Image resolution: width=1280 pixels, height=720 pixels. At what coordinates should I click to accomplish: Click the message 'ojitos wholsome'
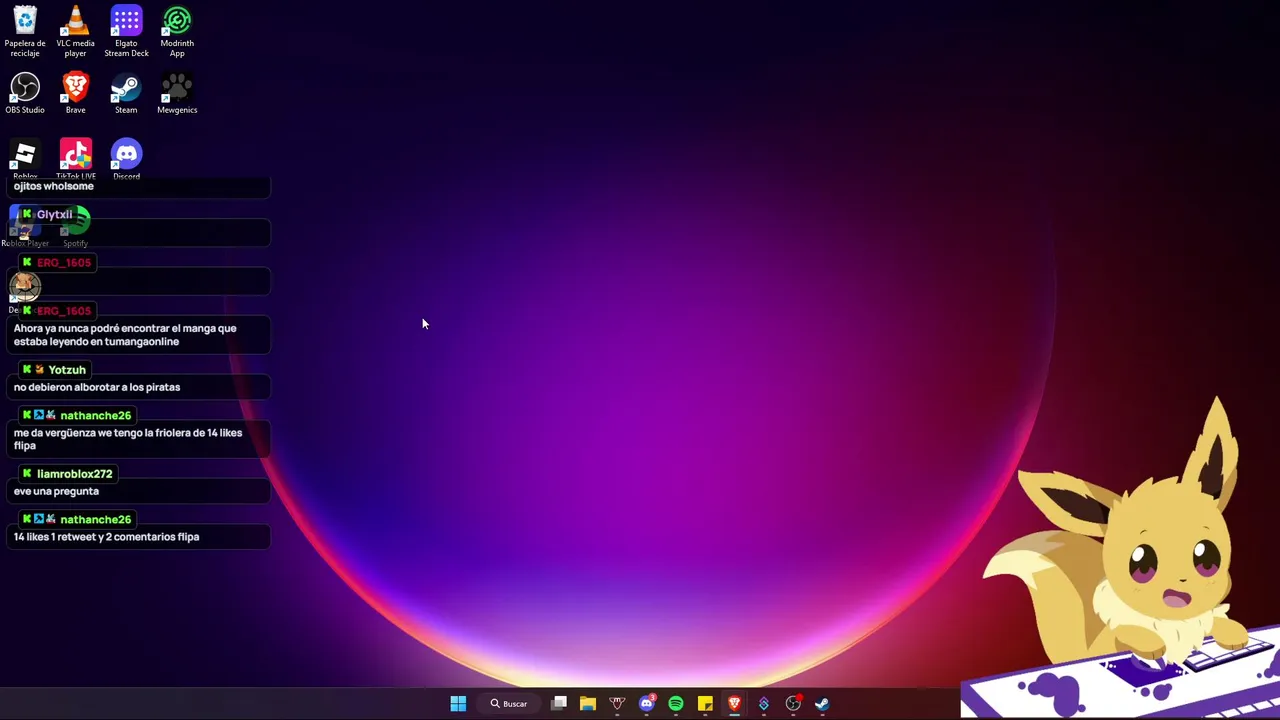pos(54,186)
